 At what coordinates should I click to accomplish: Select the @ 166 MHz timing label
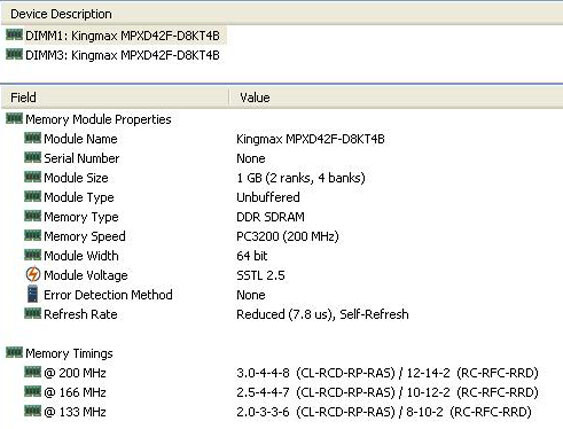75,392
